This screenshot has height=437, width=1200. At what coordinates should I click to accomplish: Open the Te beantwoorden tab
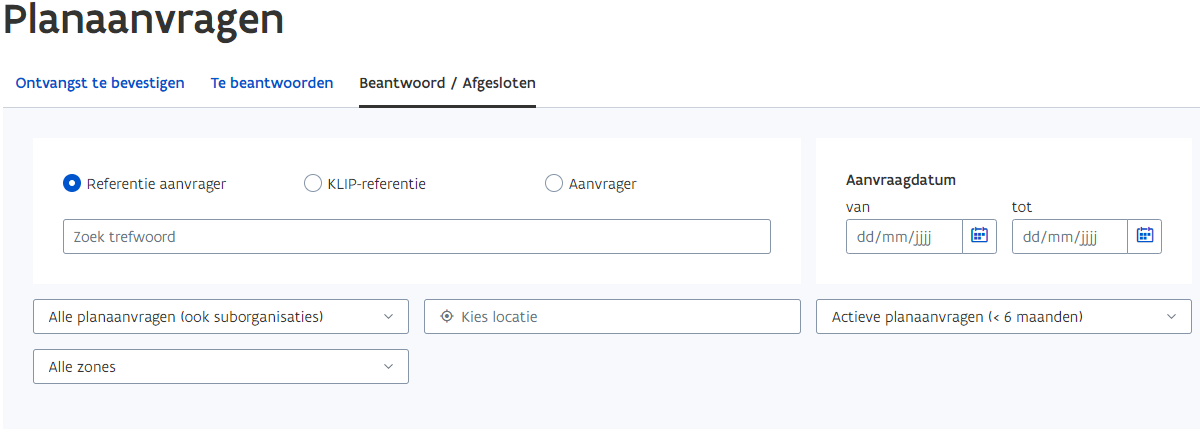click(272, 83)
